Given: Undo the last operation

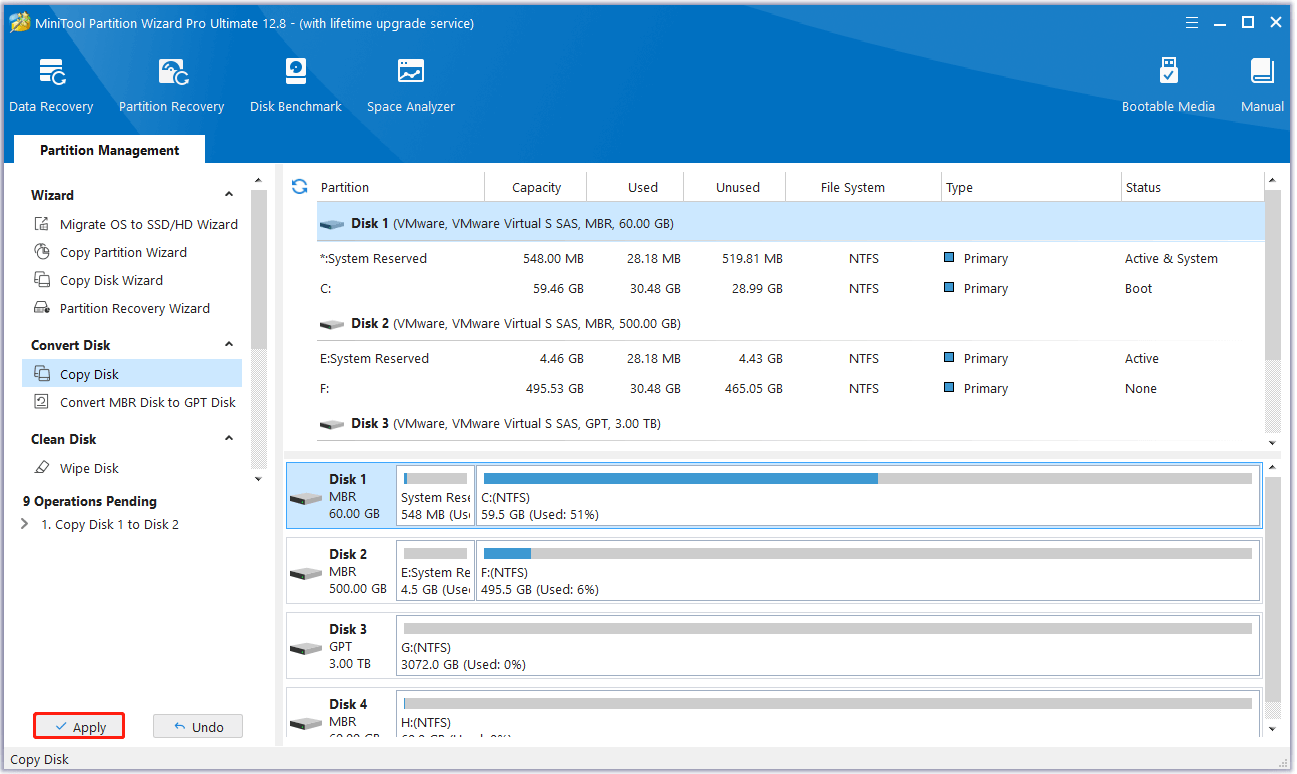Looking at the screenshot, I should (198, 727).
